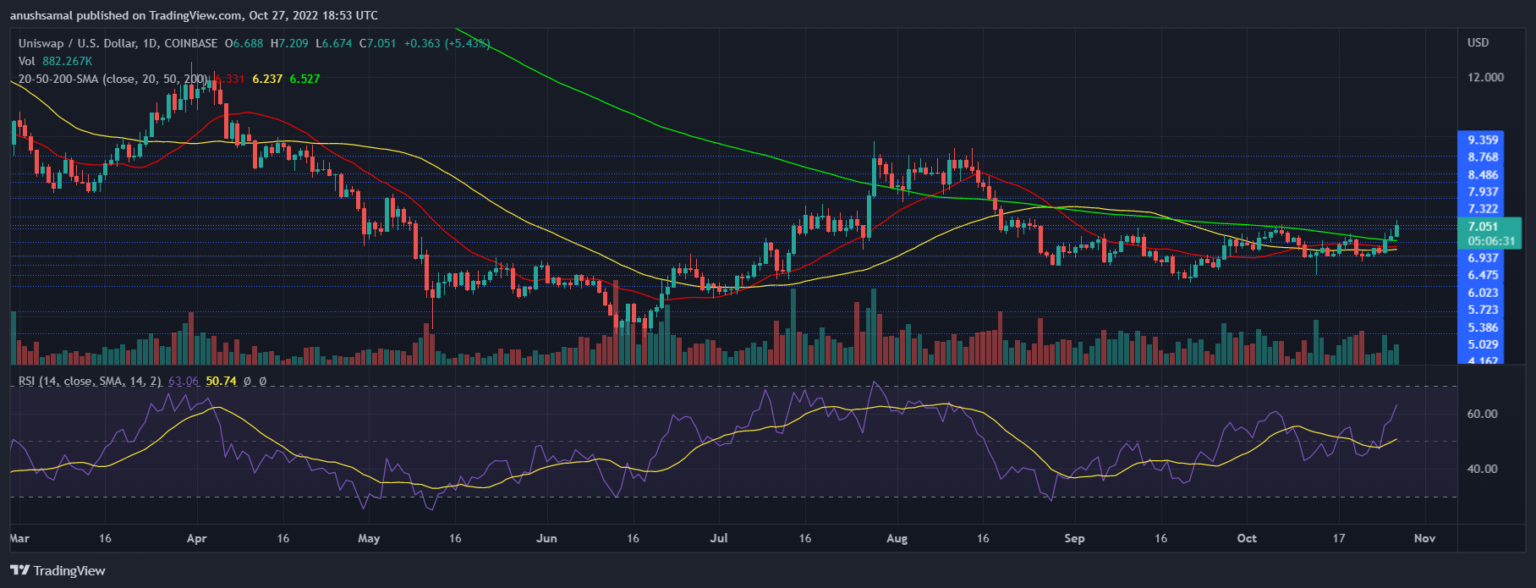The height and width of the screenshot is (588, 1536).
Task: Click the 7.937 horizontal line price label
Action: tap(1483, 191)
